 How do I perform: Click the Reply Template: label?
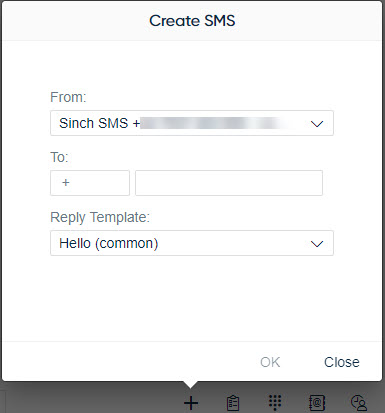[x=100, y=217]
